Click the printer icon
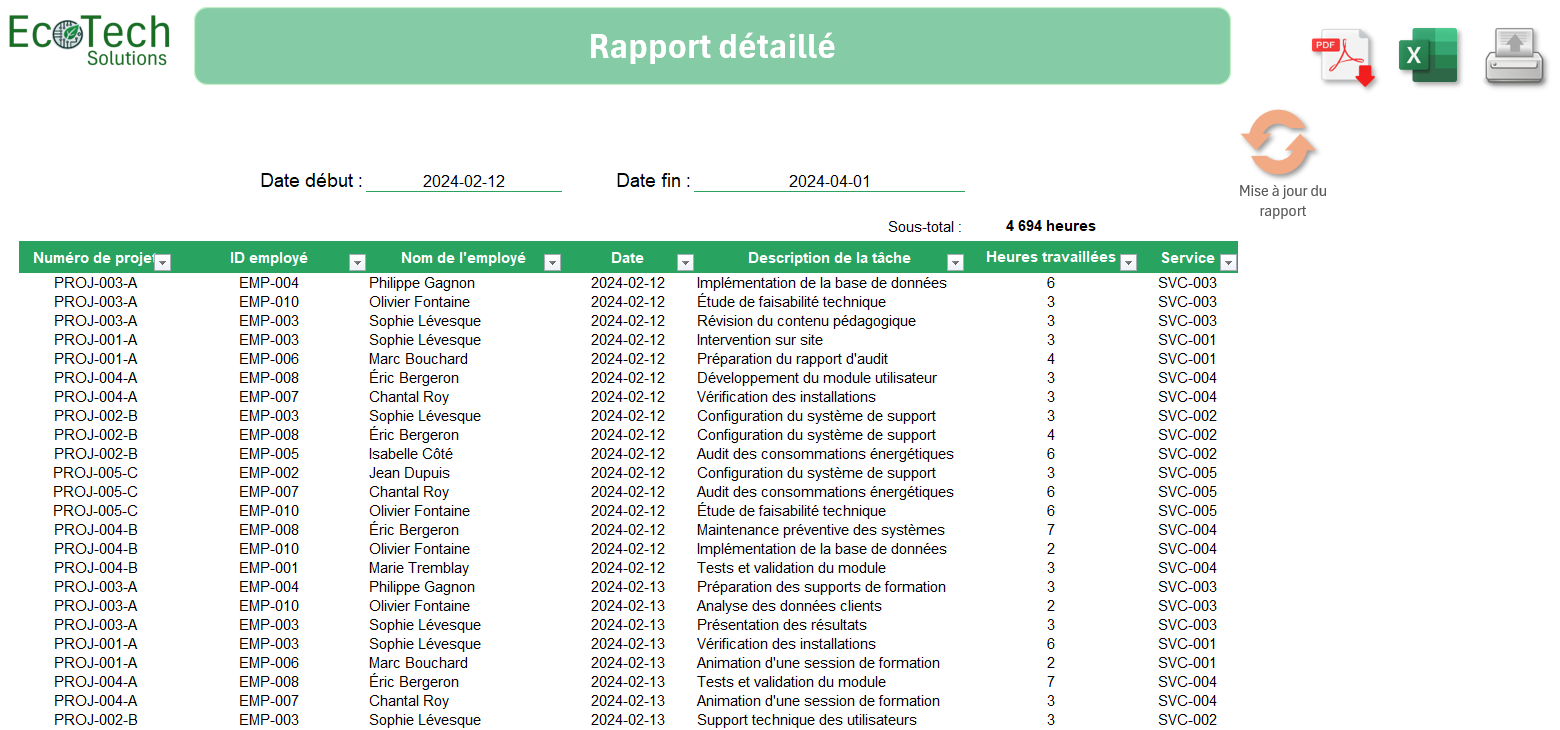The width and height of the screenshot is (1560, 730). pos(1515,57)
